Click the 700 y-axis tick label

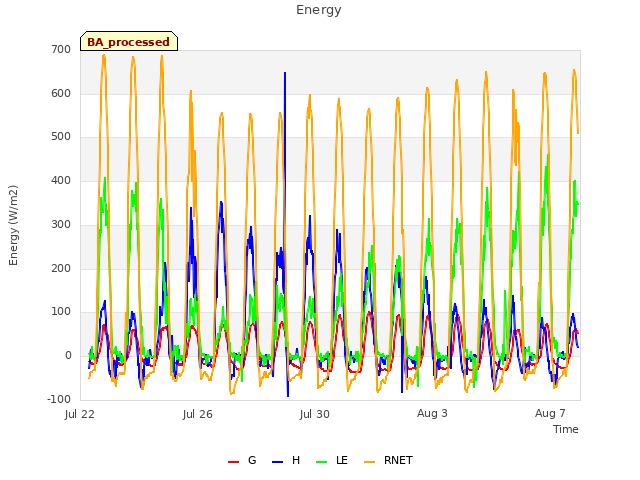61,49
